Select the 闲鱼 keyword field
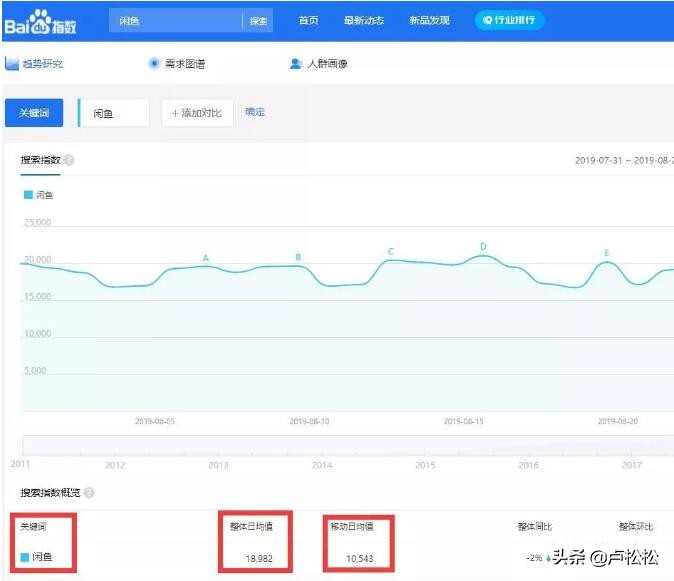This screenshot has width=674, height=581. click(x=114, y=113)
